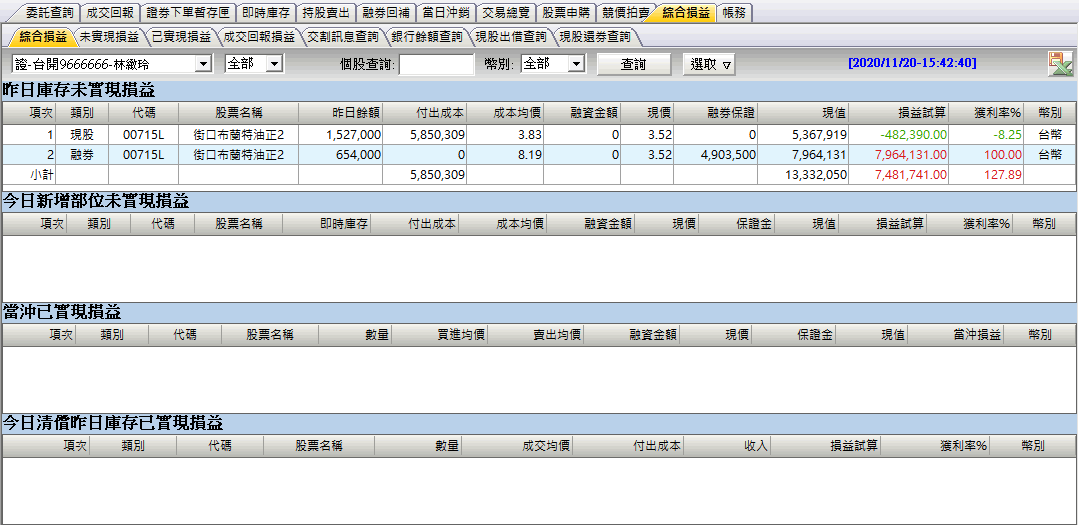
Task: Switch to the 委託查詢 tab
Action: tap(47, 13)
